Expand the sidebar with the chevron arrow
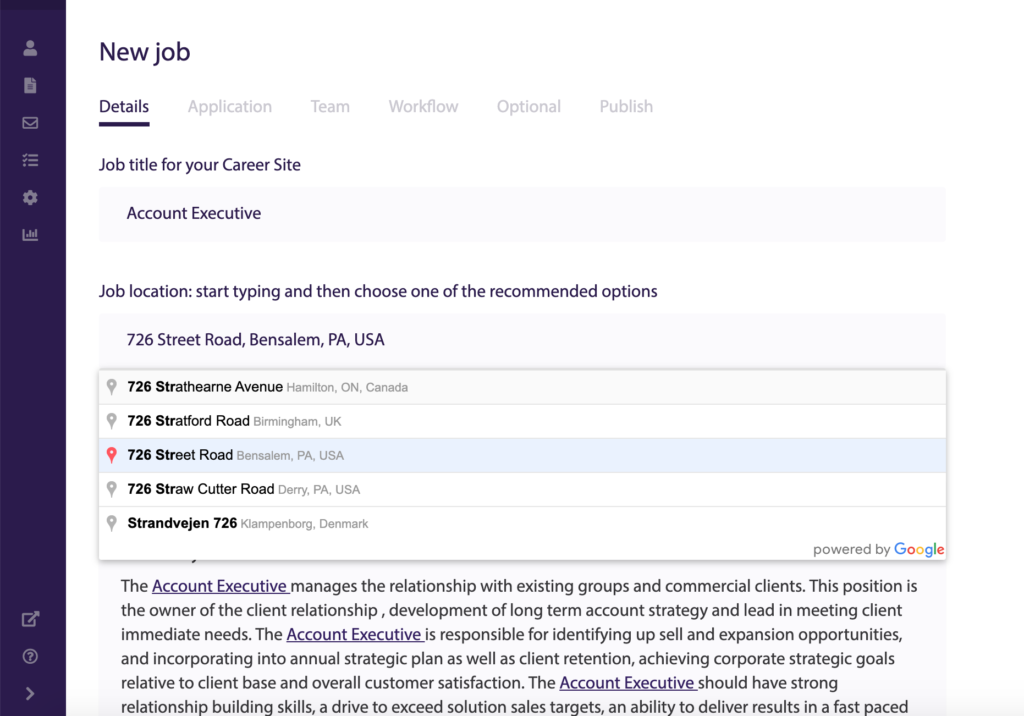 point(30,694)
